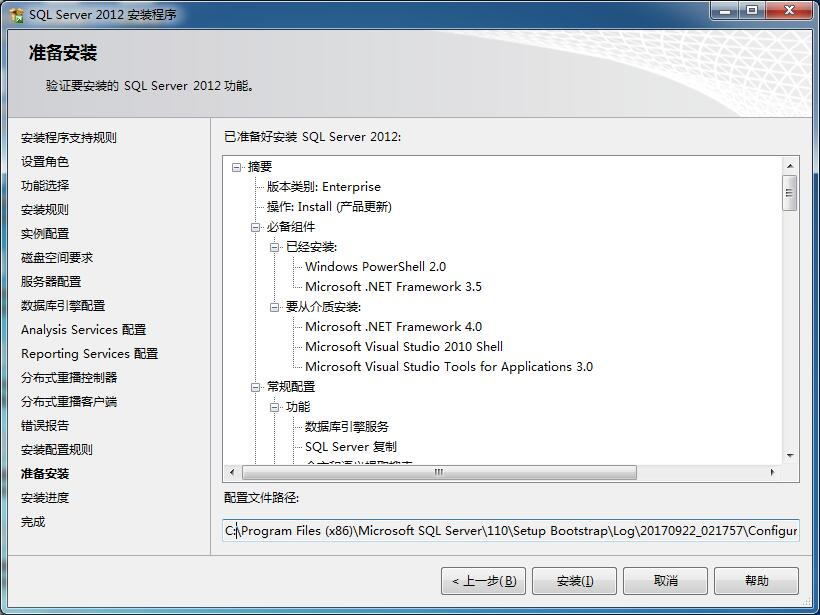Collapse the 功能 node
This screenshot has height=615, width=820.
pos(275,407)
